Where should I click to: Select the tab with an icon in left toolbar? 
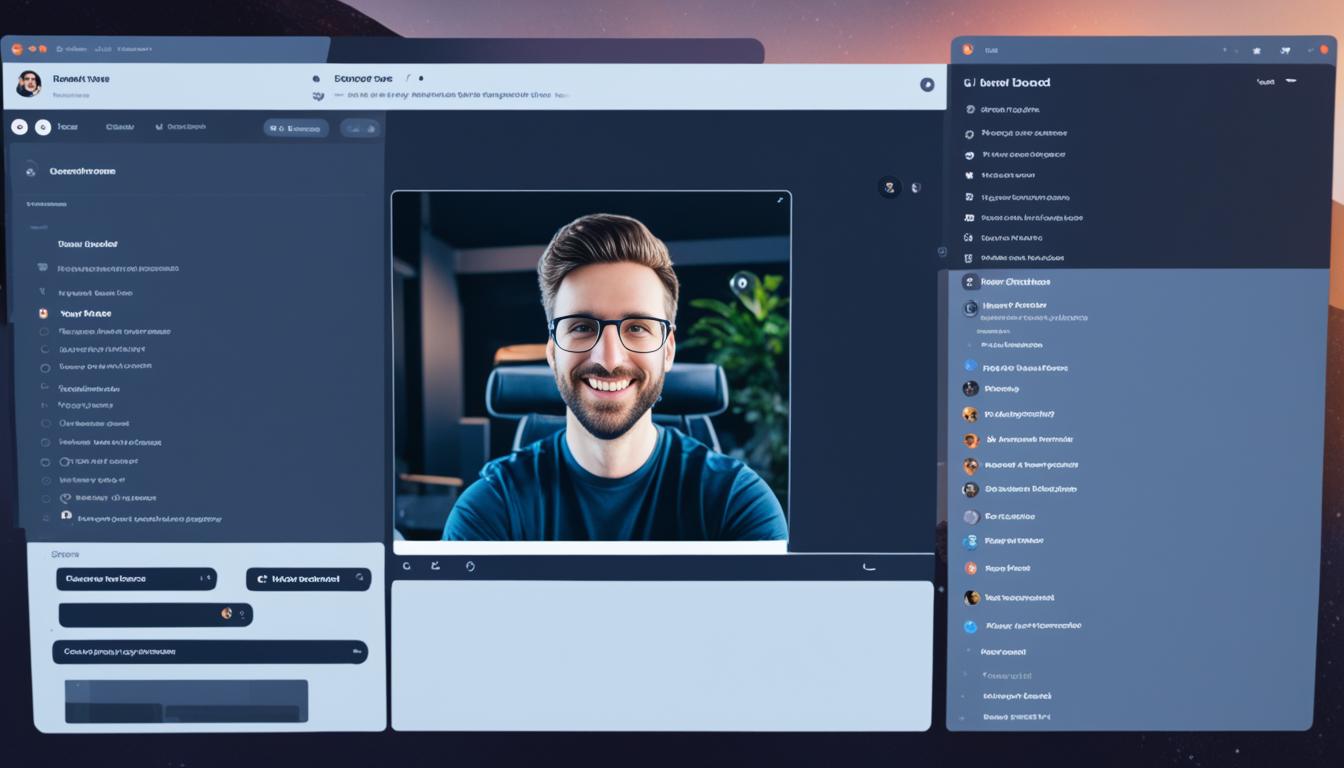[180, 127]
